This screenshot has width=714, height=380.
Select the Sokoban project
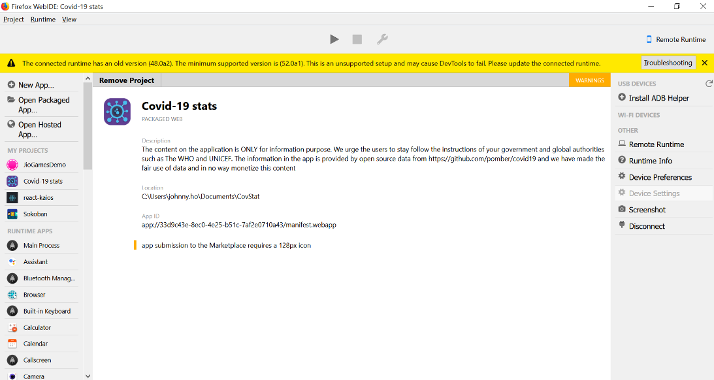[x=42, y=214]
